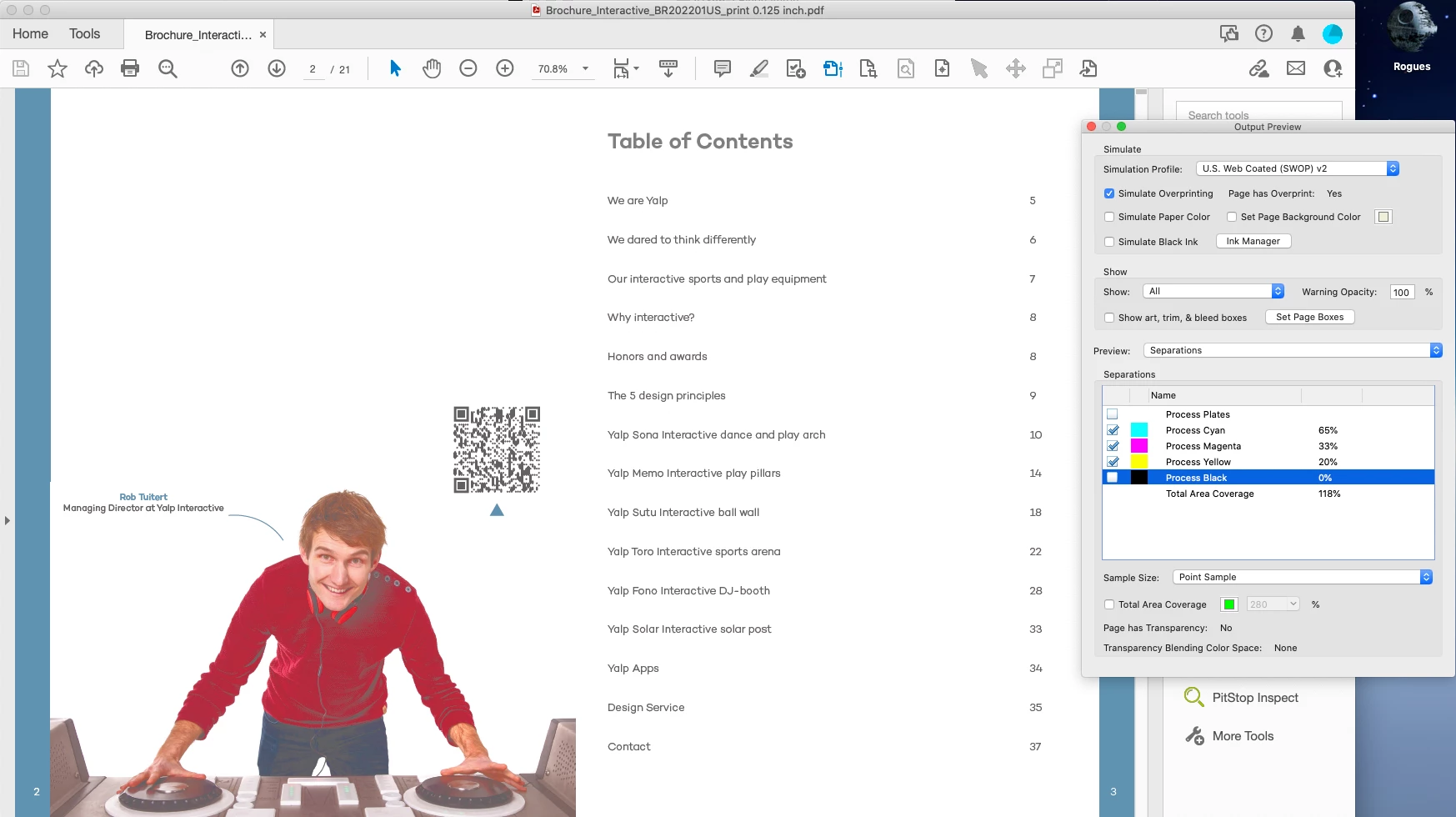Click the green Total Area Coverage swatch
The image size is (1456, 817).
click(1228, 604)
